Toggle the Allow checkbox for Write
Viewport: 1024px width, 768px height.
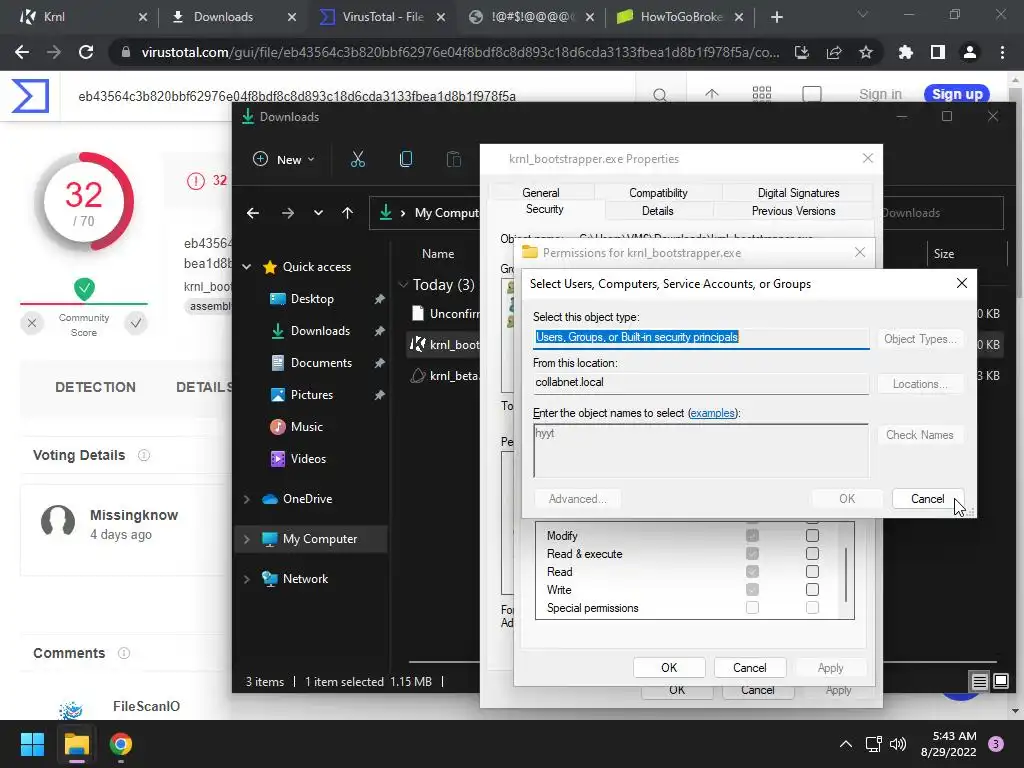pyautogui.click(x=752, y=590)
